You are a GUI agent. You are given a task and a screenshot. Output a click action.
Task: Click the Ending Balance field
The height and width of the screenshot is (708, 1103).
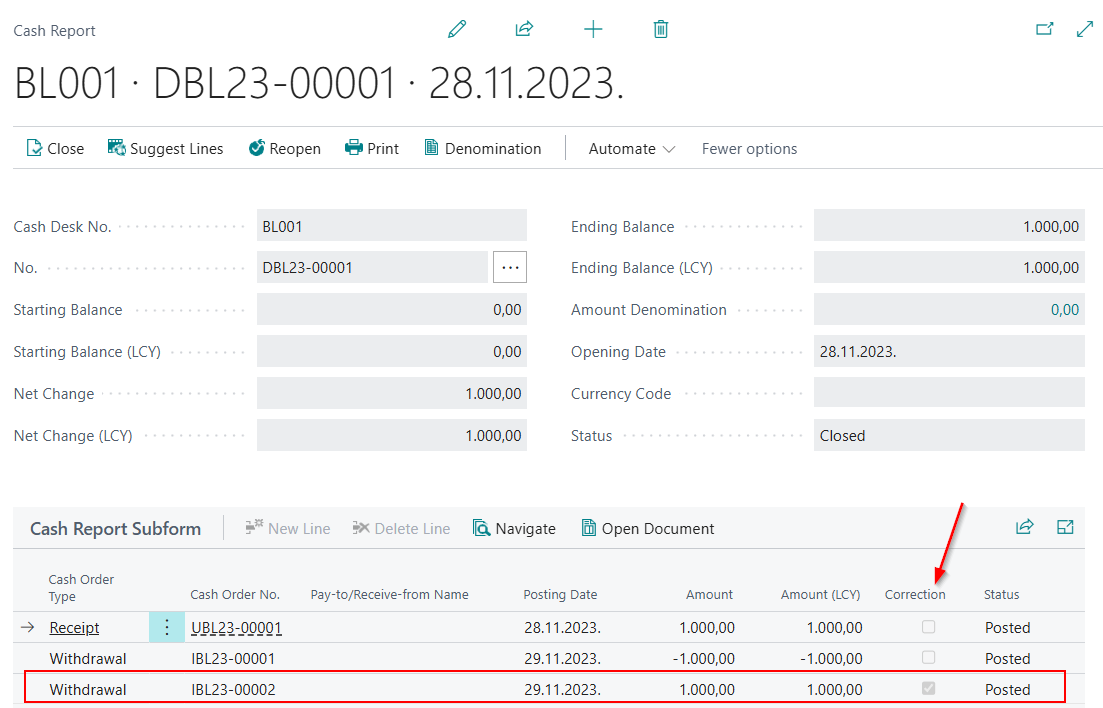tap(949, 226)
